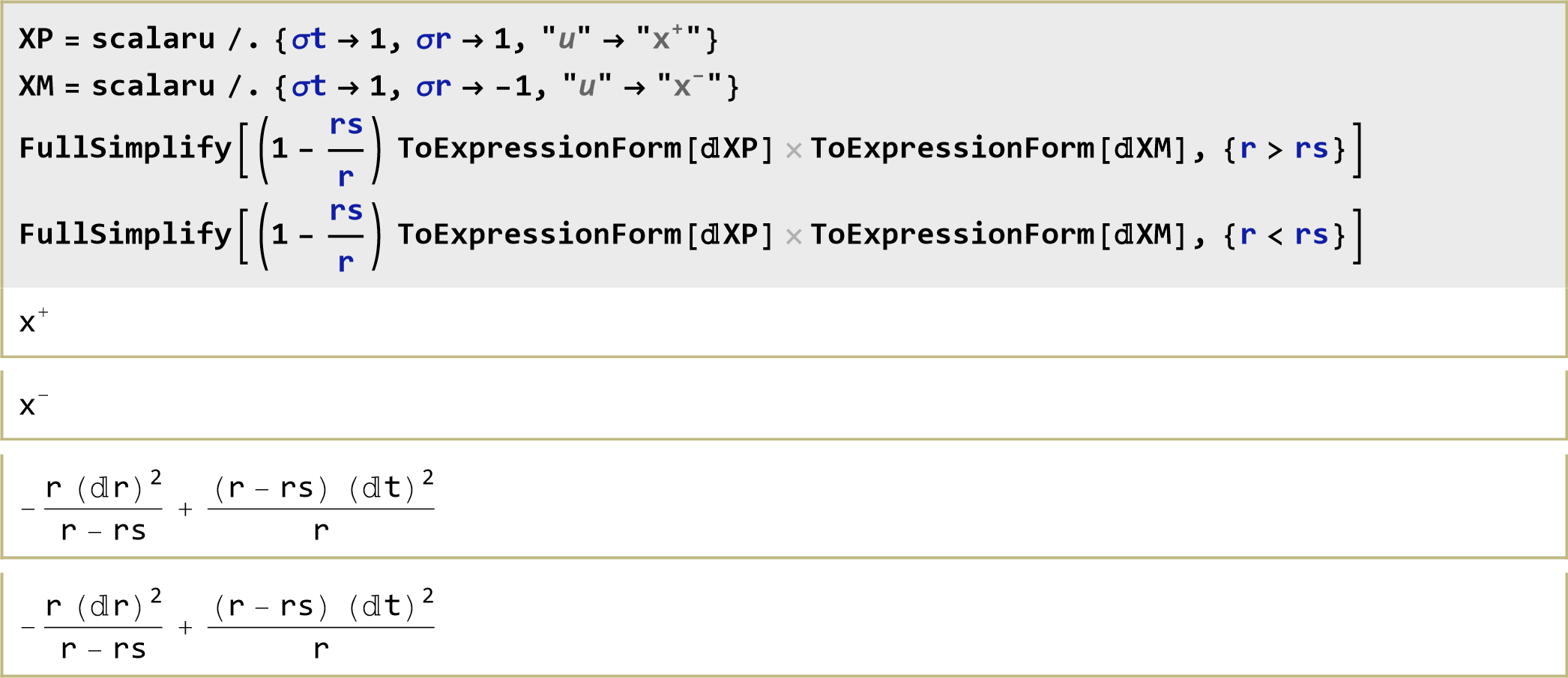Click ToExpressionForm[dXM] in the r < rs line
This screenshot has height=678, width=1568.
998,235
